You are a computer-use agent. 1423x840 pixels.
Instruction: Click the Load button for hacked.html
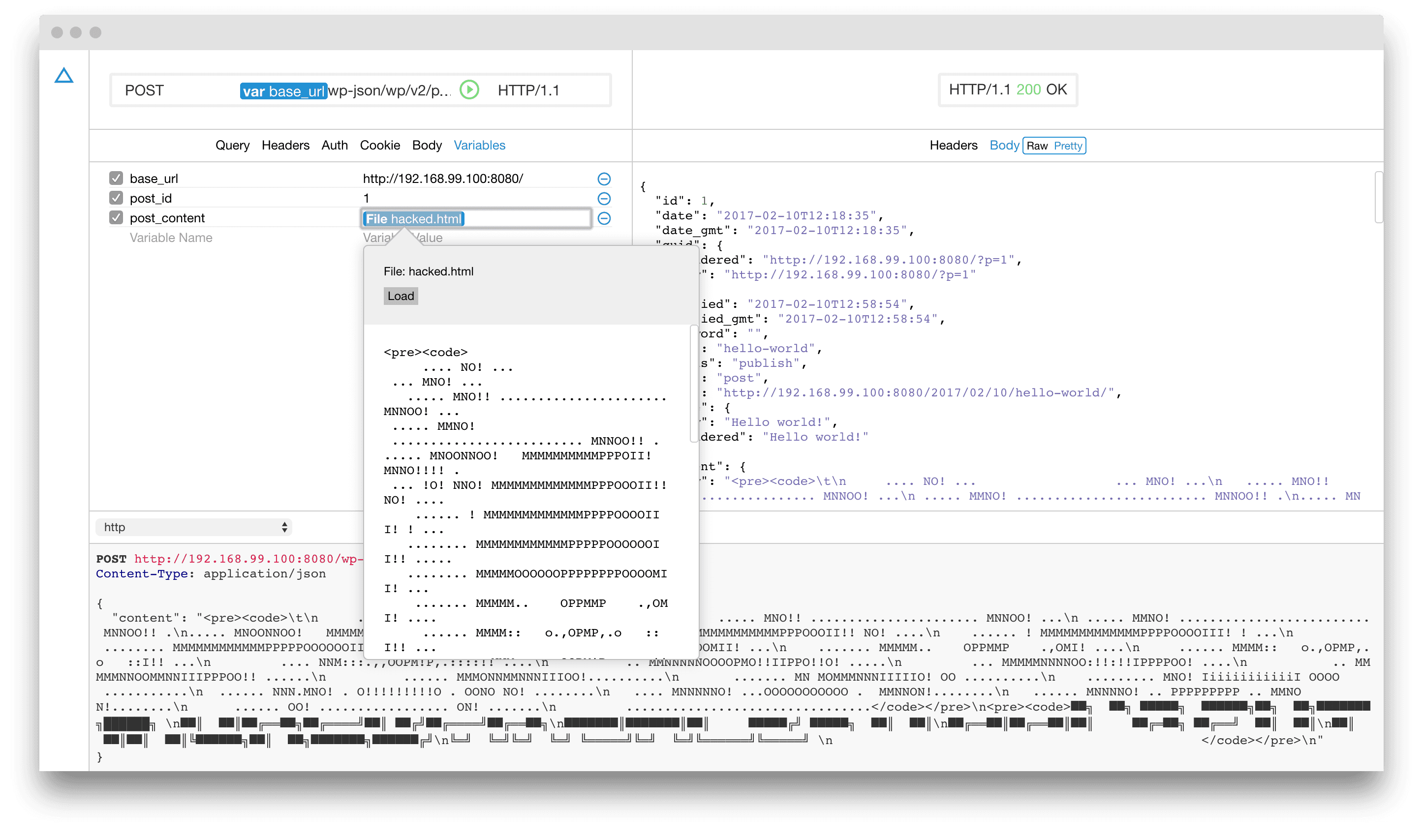pos(401,296)
